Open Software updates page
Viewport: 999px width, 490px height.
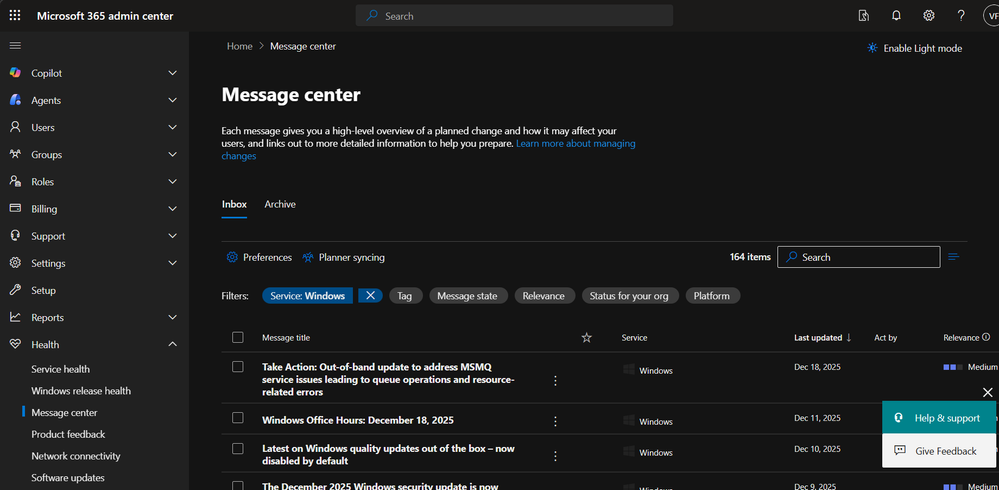click(68, 477)
